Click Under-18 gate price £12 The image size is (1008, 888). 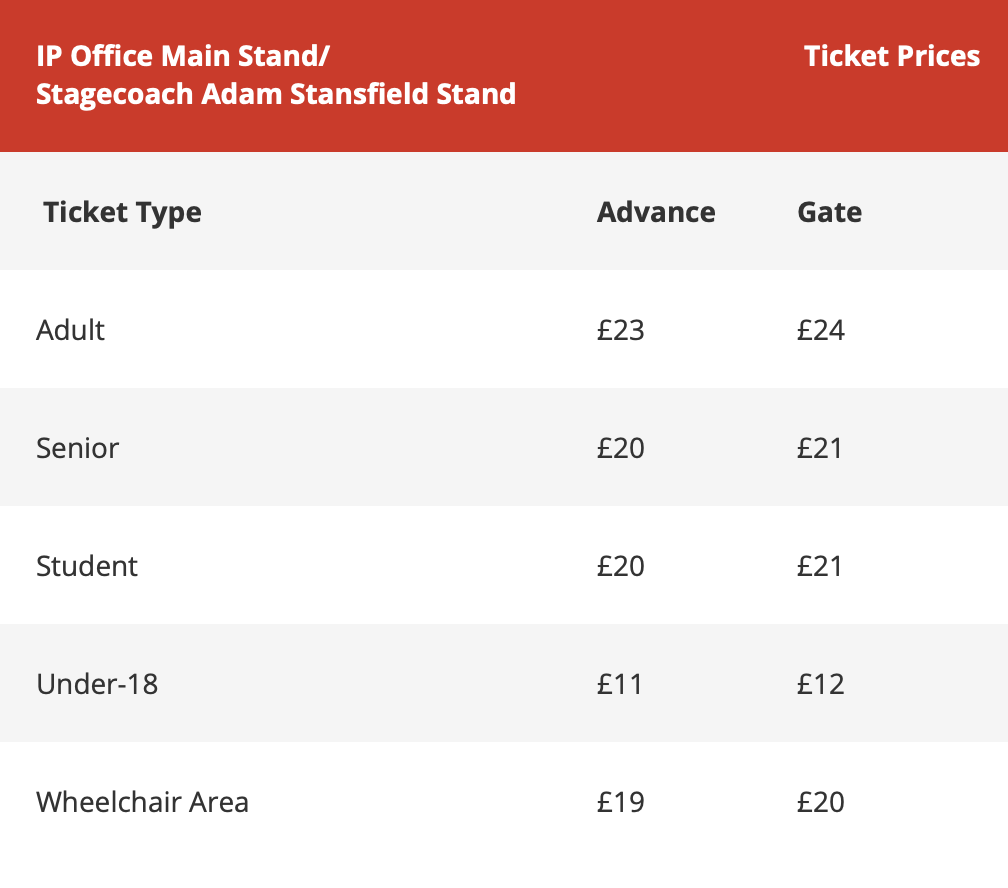pyautogui.click(x=820, y=684)
